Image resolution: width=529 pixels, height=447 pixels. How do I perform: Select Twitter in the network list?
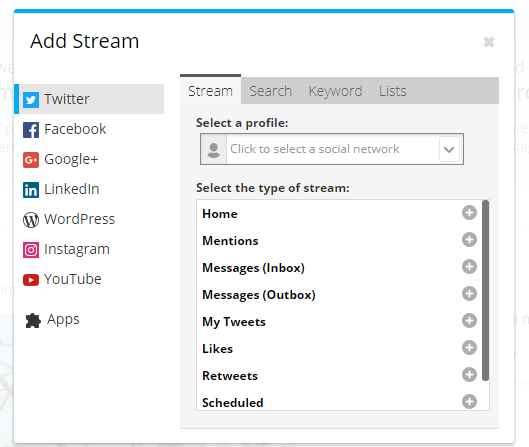coord(89,99)
